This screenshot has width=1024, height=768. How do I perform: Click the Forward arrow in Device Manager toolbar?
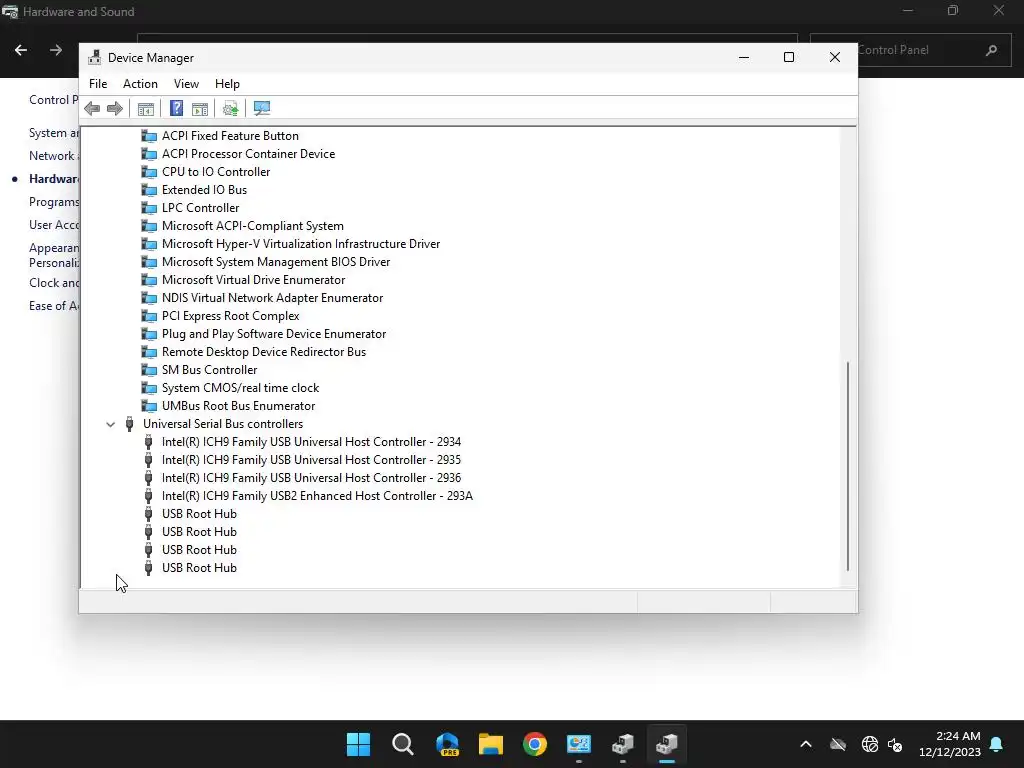coord(115,108)
